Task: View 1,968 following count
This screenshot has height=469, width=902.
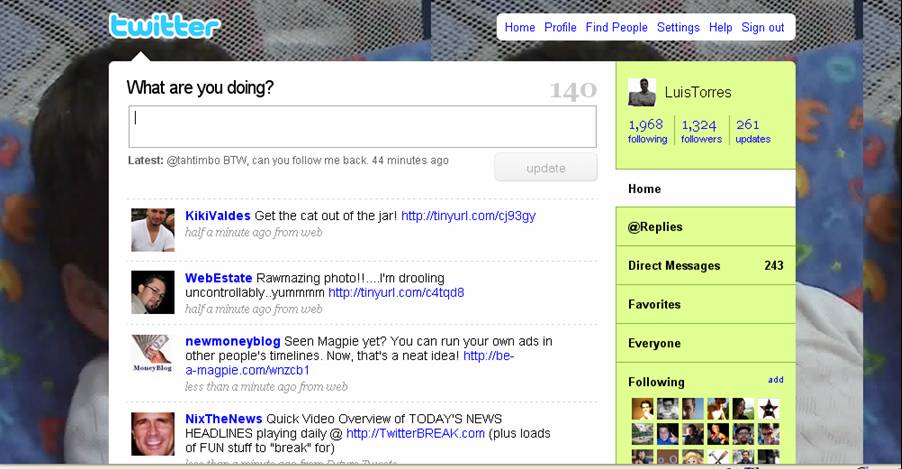Action: pyautogui.click(x=647, y=131)
